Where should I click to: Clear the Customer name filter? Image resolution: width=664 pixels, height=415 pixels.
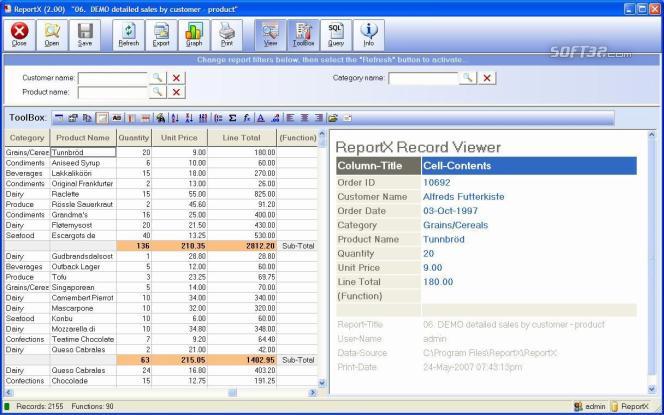click(x=176, y=78)
